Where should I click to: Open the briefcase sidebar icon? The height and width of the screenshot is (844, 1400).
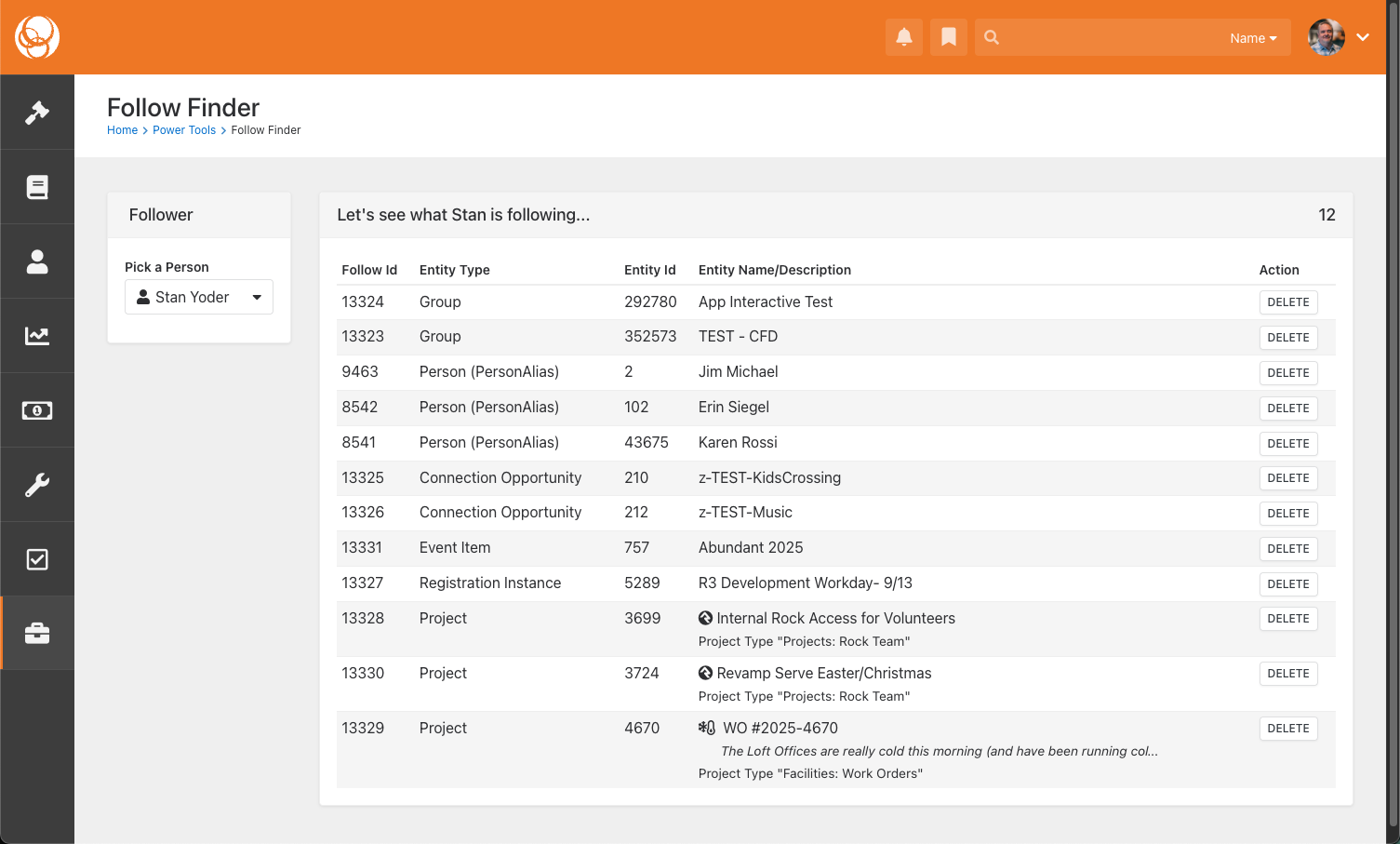pyautogui.click(x=37, y=634)
